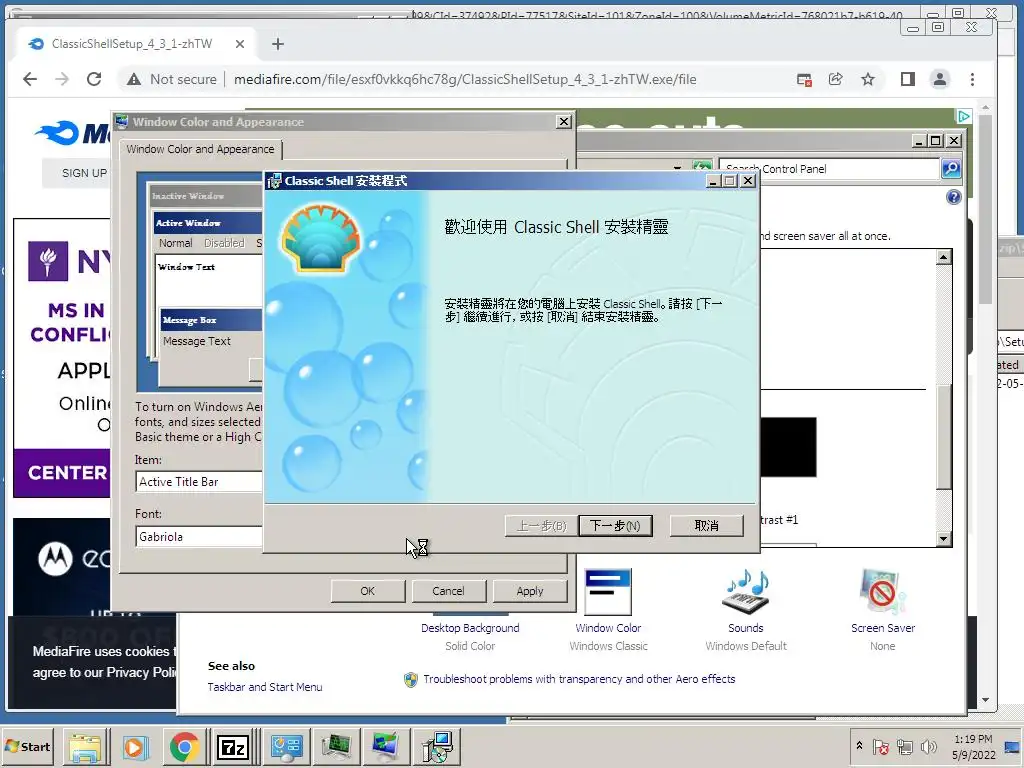Open Troubleshoot problems with transparency link
This screenshot has height=768, width=1024.
click(579, 679)
